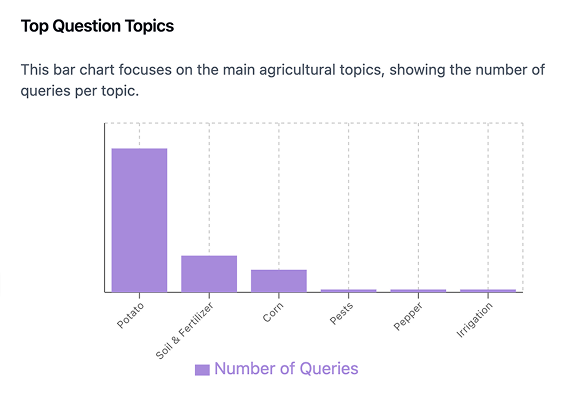Click the Irrigation axis label
Screen dimensions: 576x420
click(x=474, y=320)
